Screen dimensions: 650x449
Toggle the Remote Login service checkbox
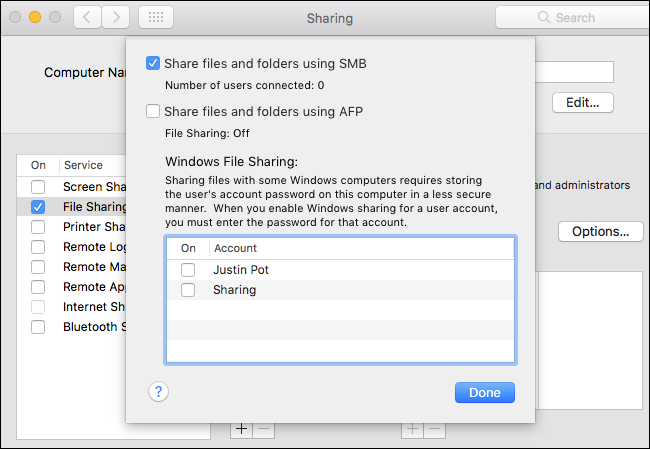pos(38,247)
